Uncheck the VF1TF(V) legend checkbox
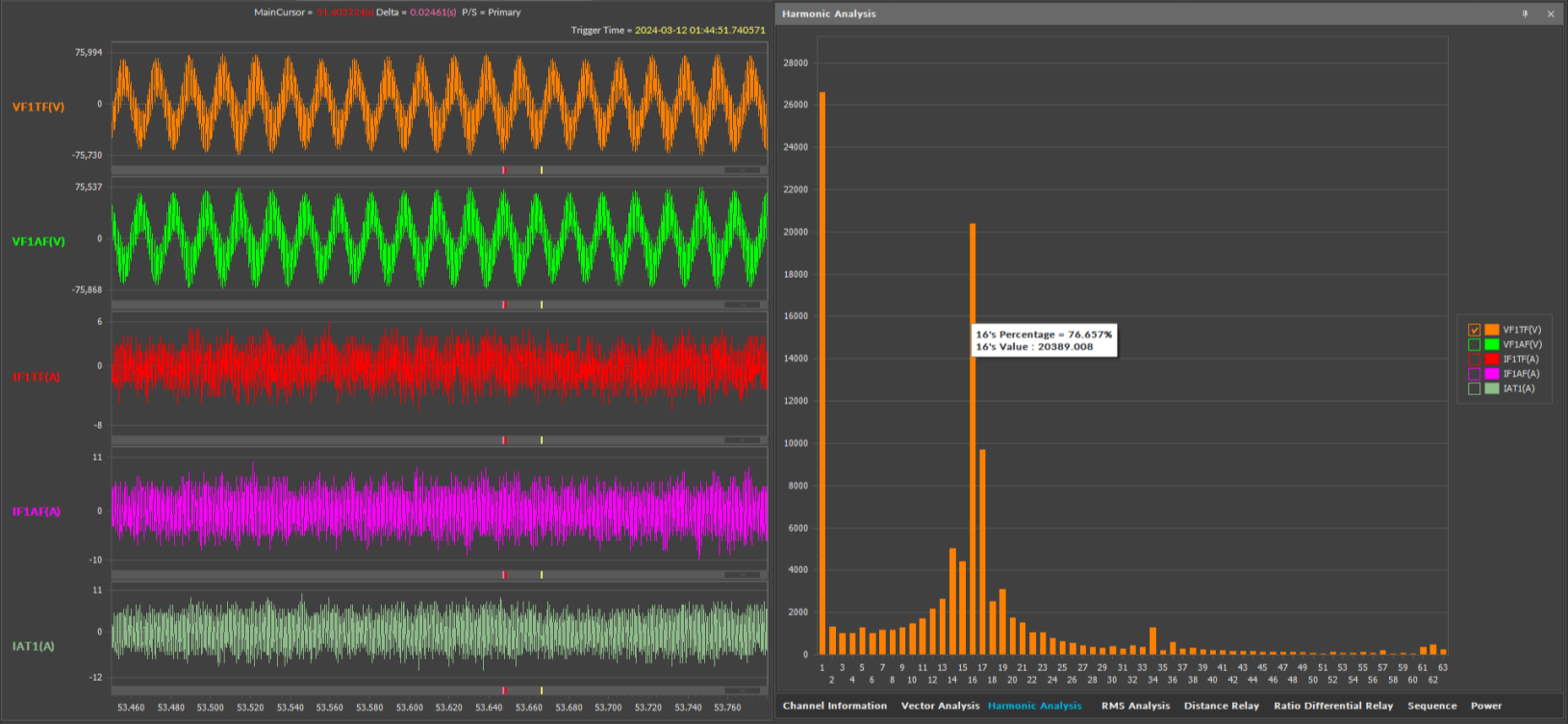Screen dimensions: 1568x724 pos(1474,330)
